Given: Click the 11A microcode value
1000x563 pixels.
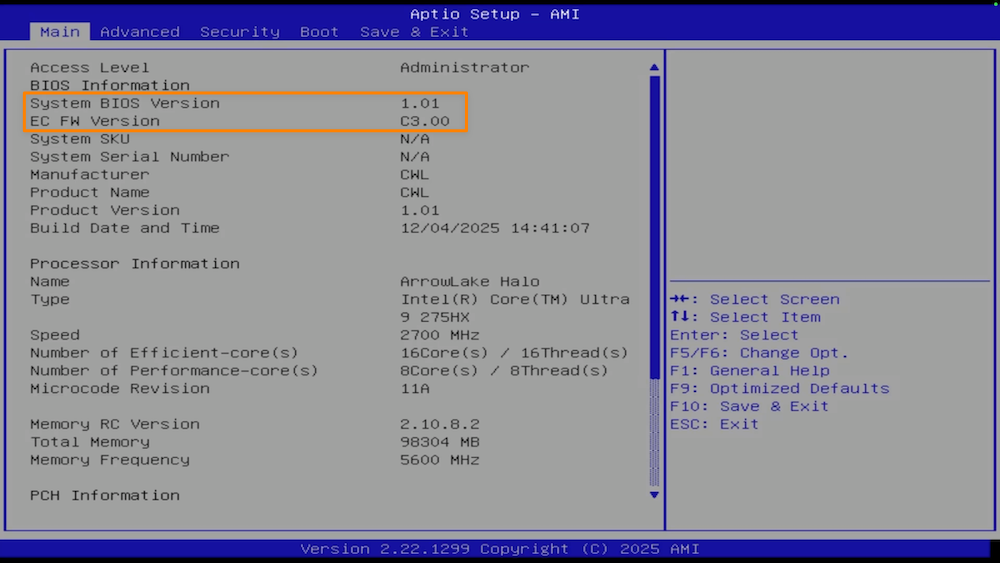Looking at the screenshot, I should click(415, 389).
